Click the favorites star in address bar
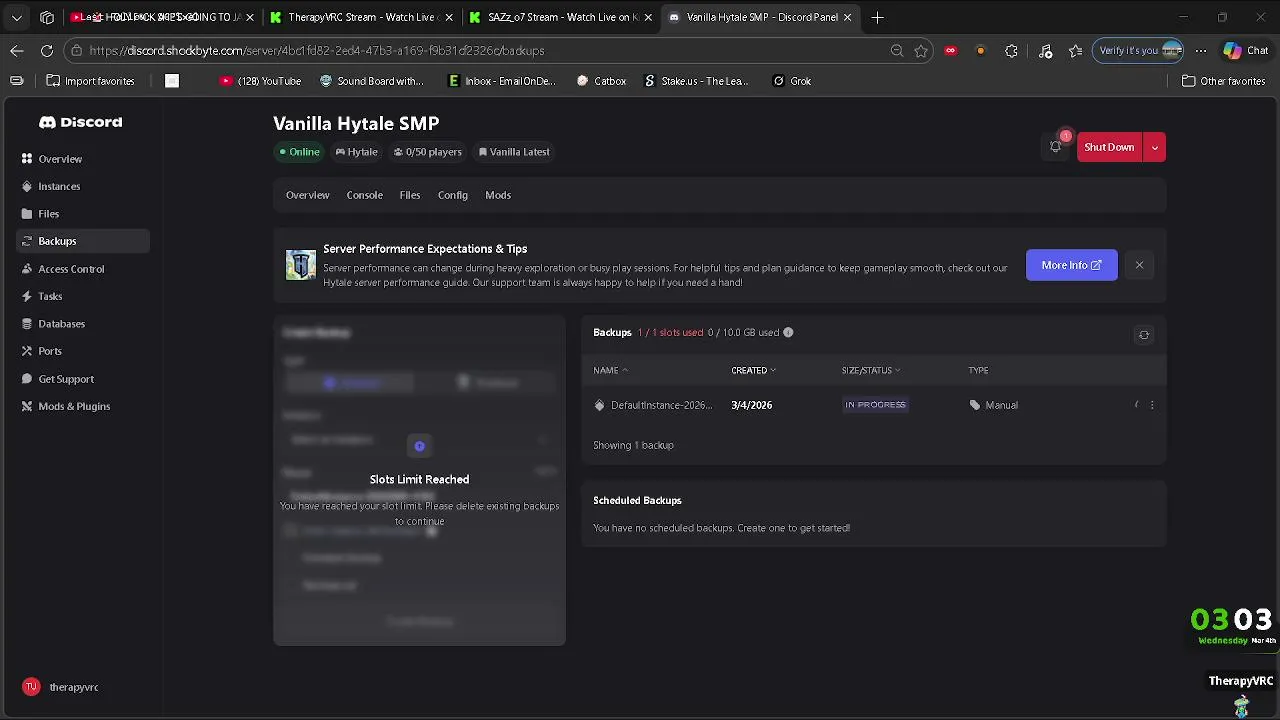The image size is (1280, 720). tap(921, 51)
